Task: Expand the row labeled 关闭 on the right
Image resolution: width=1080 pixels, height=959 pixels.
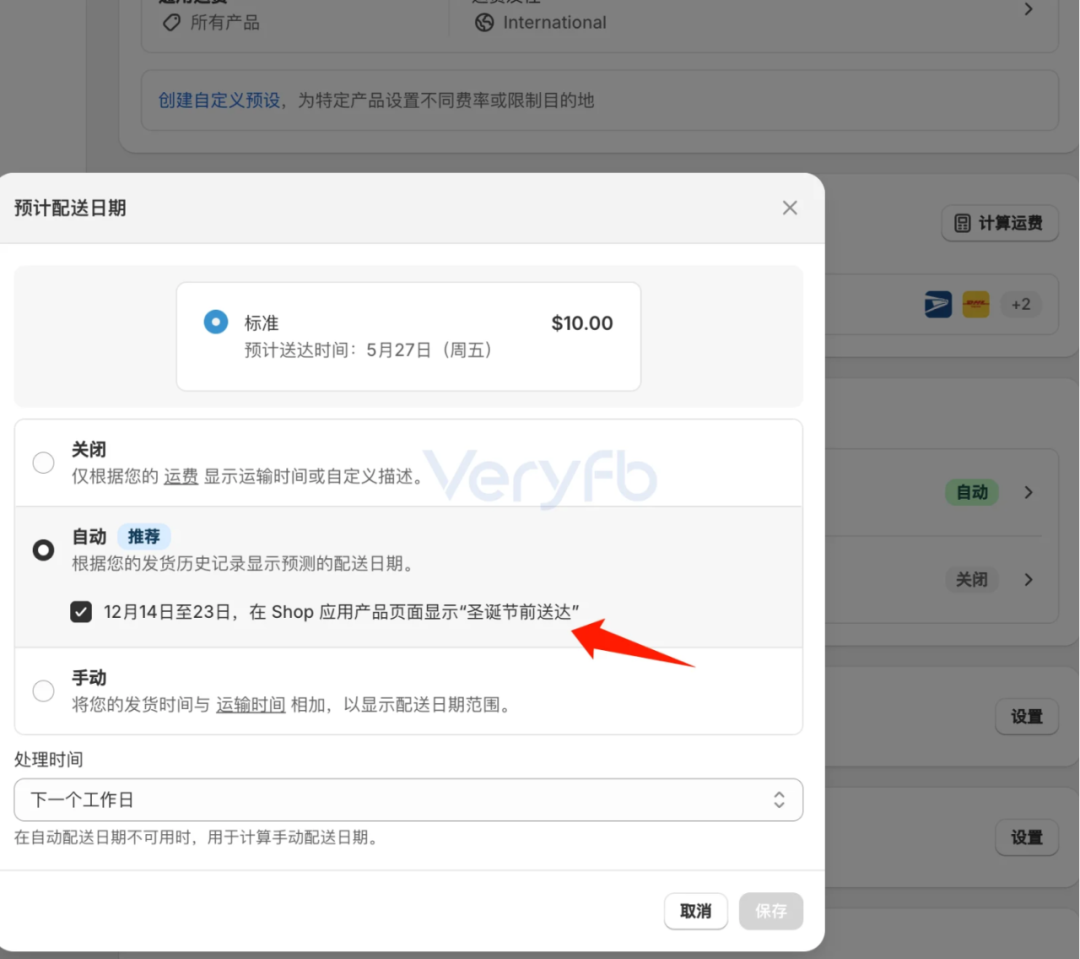Action: coord(1028,580)
